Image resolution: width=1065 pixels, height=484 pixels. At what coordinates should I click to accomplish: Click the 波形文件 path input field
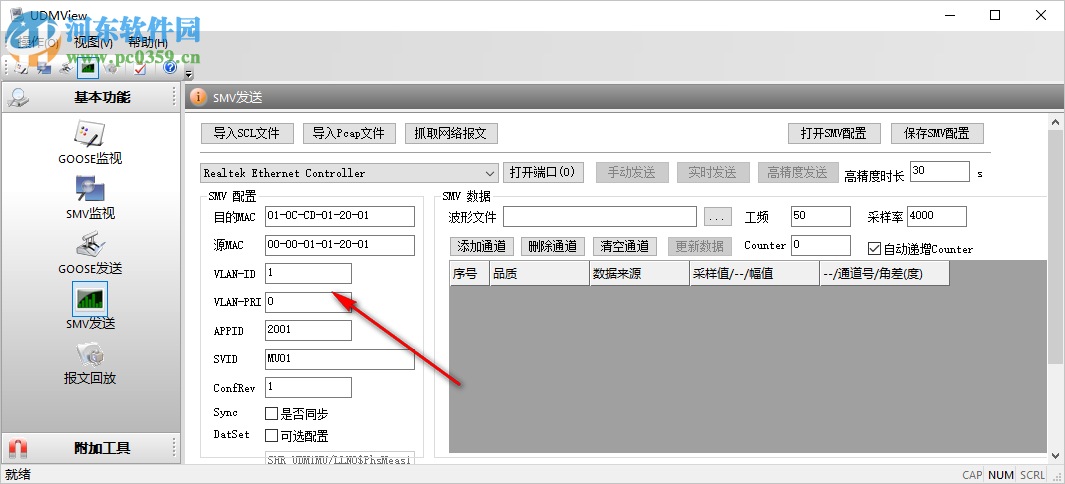pos(600,217)
